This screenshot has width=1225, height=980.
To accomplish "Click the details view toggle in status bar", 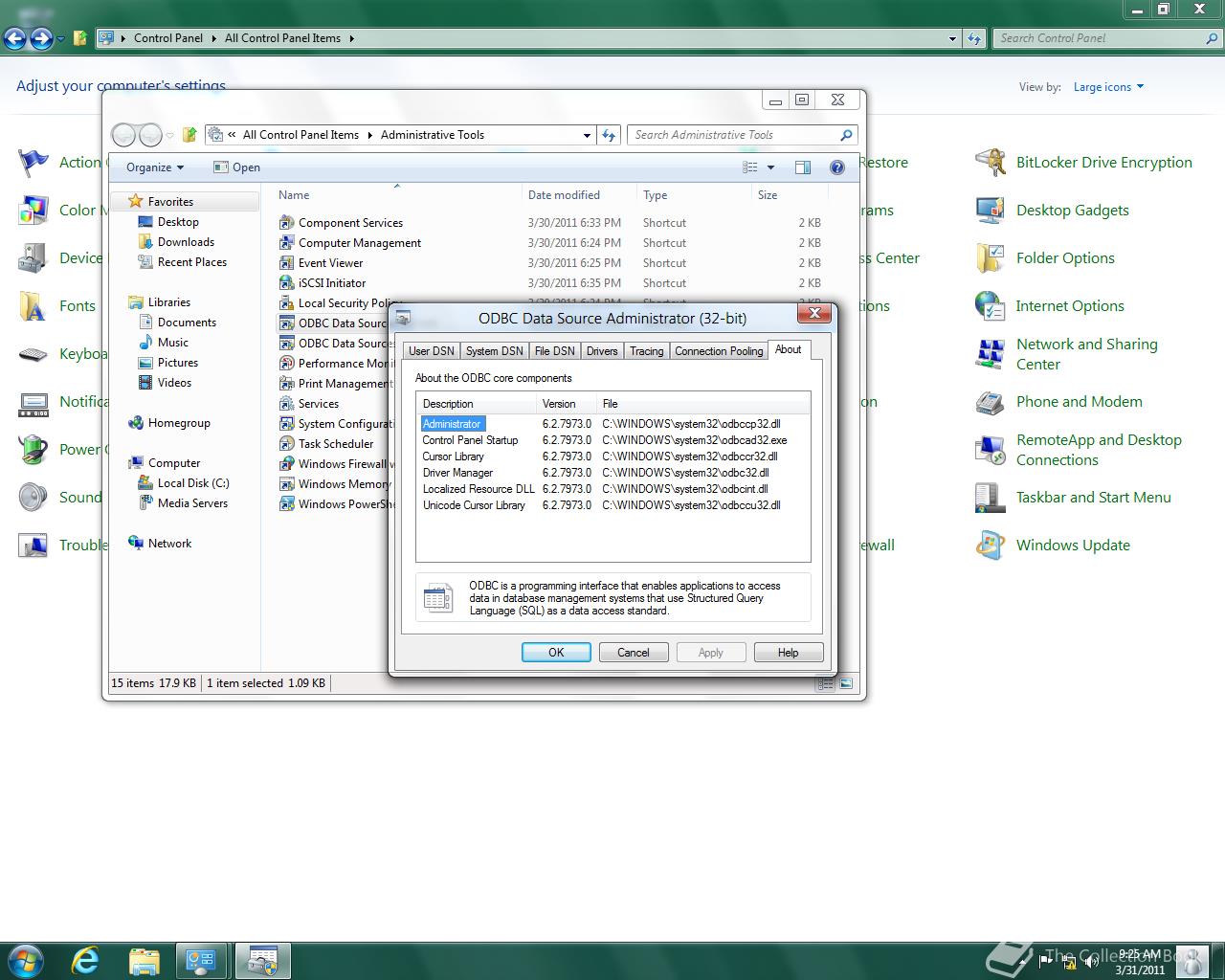I will [825, 683].
